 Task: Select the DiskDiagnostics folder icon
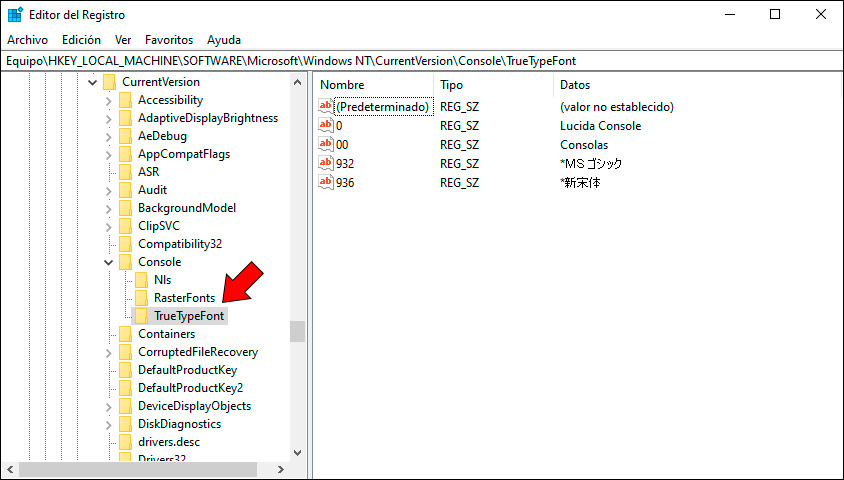coord(125,424)
